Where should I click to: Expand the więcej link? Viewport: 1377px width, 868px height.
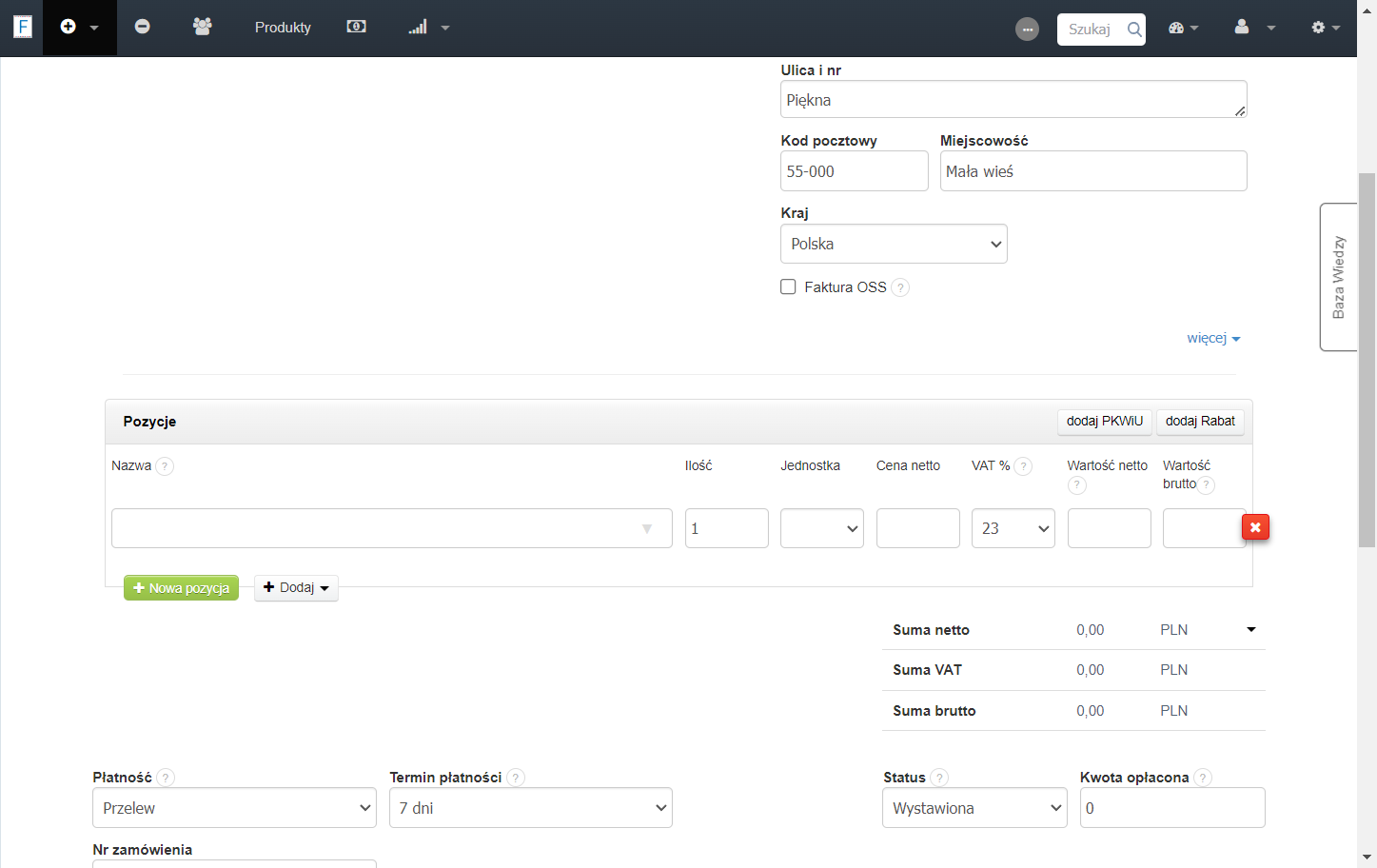tap(1213, 338)
